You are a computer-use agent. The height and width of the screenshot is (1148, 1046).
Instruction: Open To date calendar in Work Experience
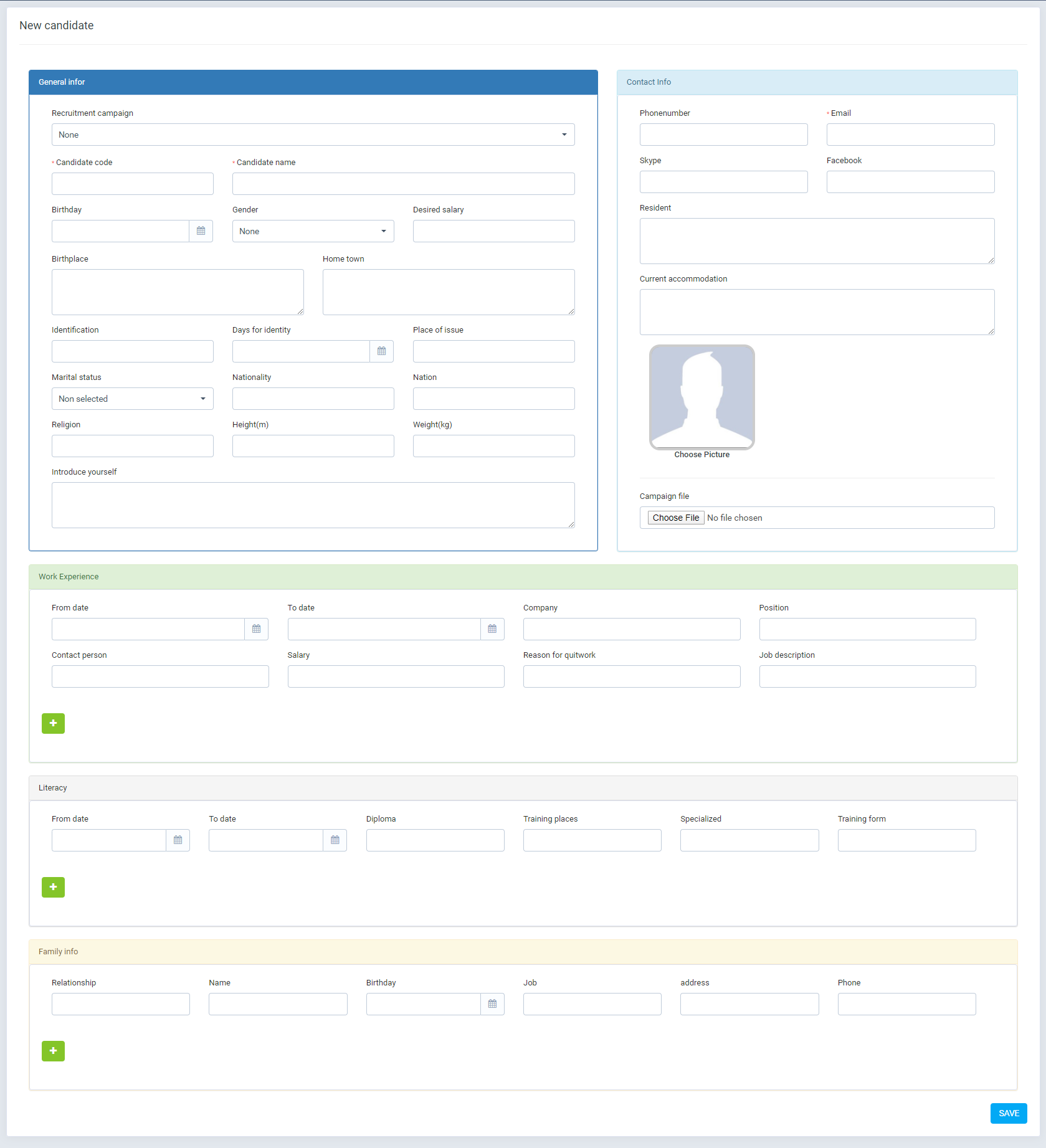coord(492,629)
